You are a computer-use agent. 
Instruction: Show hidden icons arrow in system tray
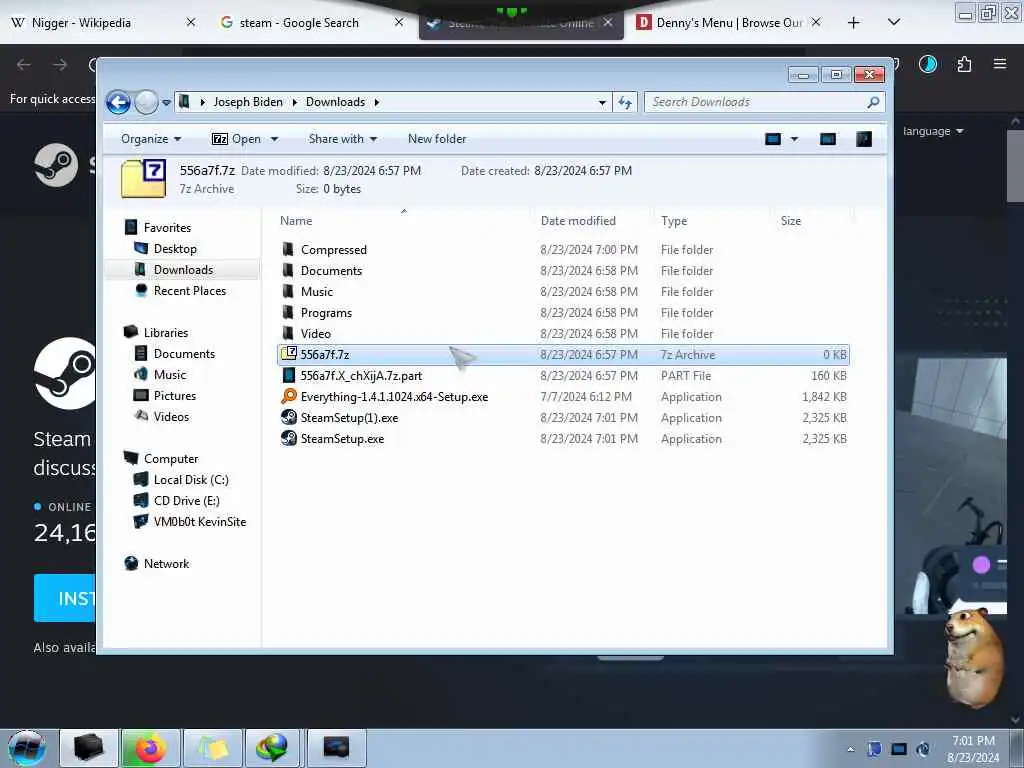850,749
